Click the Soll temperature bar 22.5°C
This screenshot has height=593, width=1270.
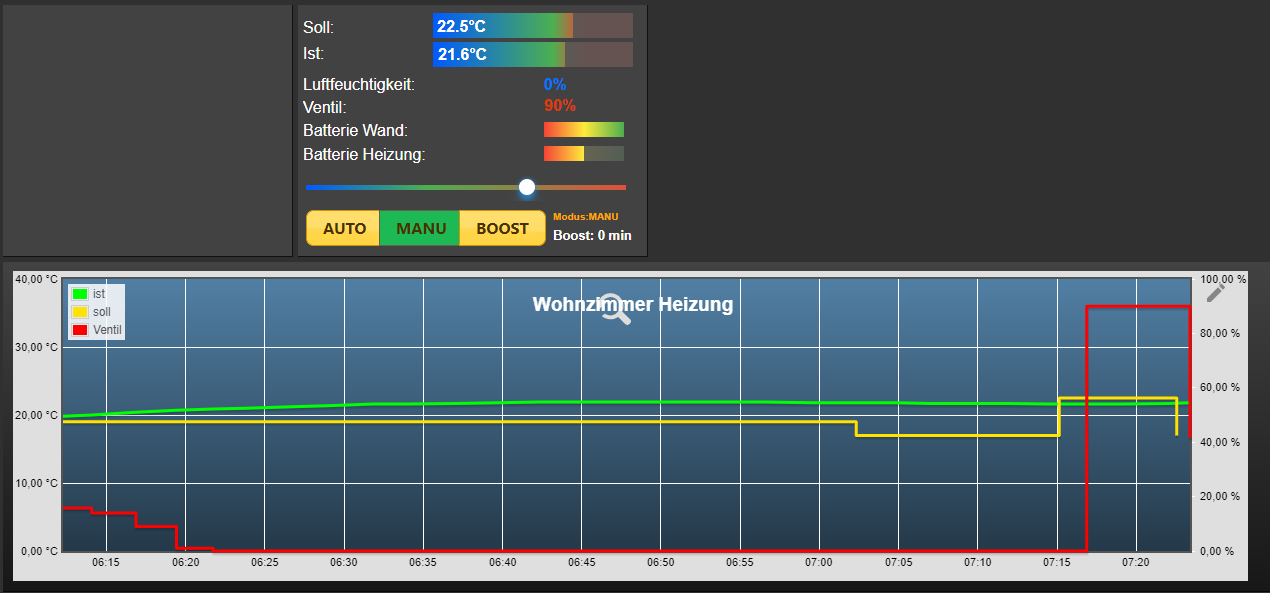[x=533, y=26]
